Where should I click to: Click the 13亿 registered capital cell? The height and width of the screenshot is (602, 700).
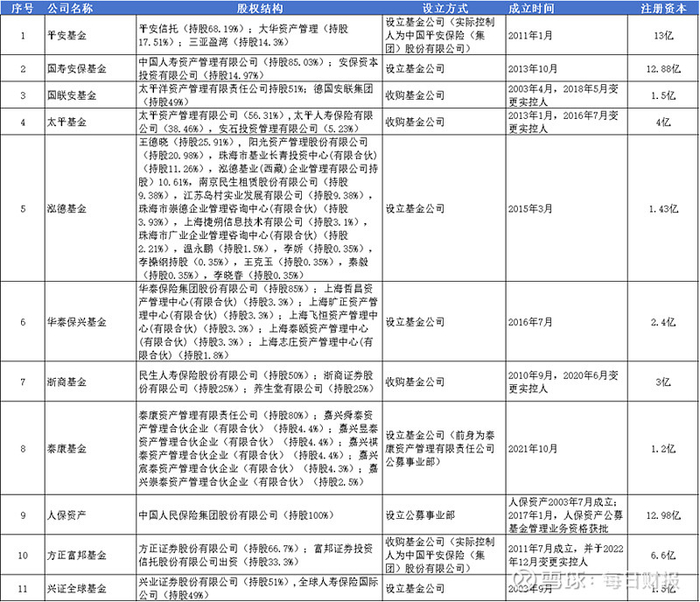(663, 35)
